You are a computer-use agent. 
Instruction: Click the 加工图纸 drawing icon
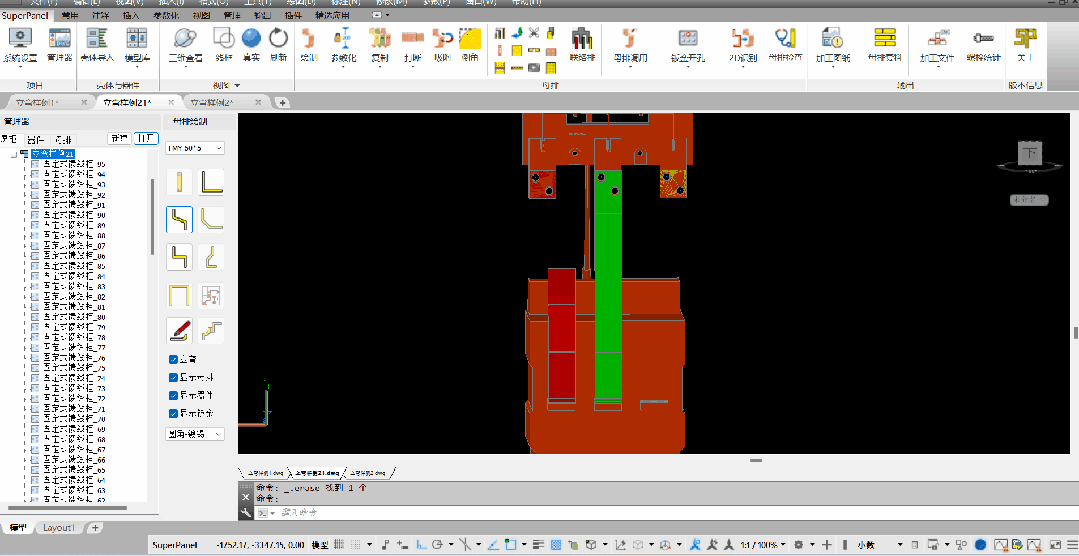click(x=833, y=38)
